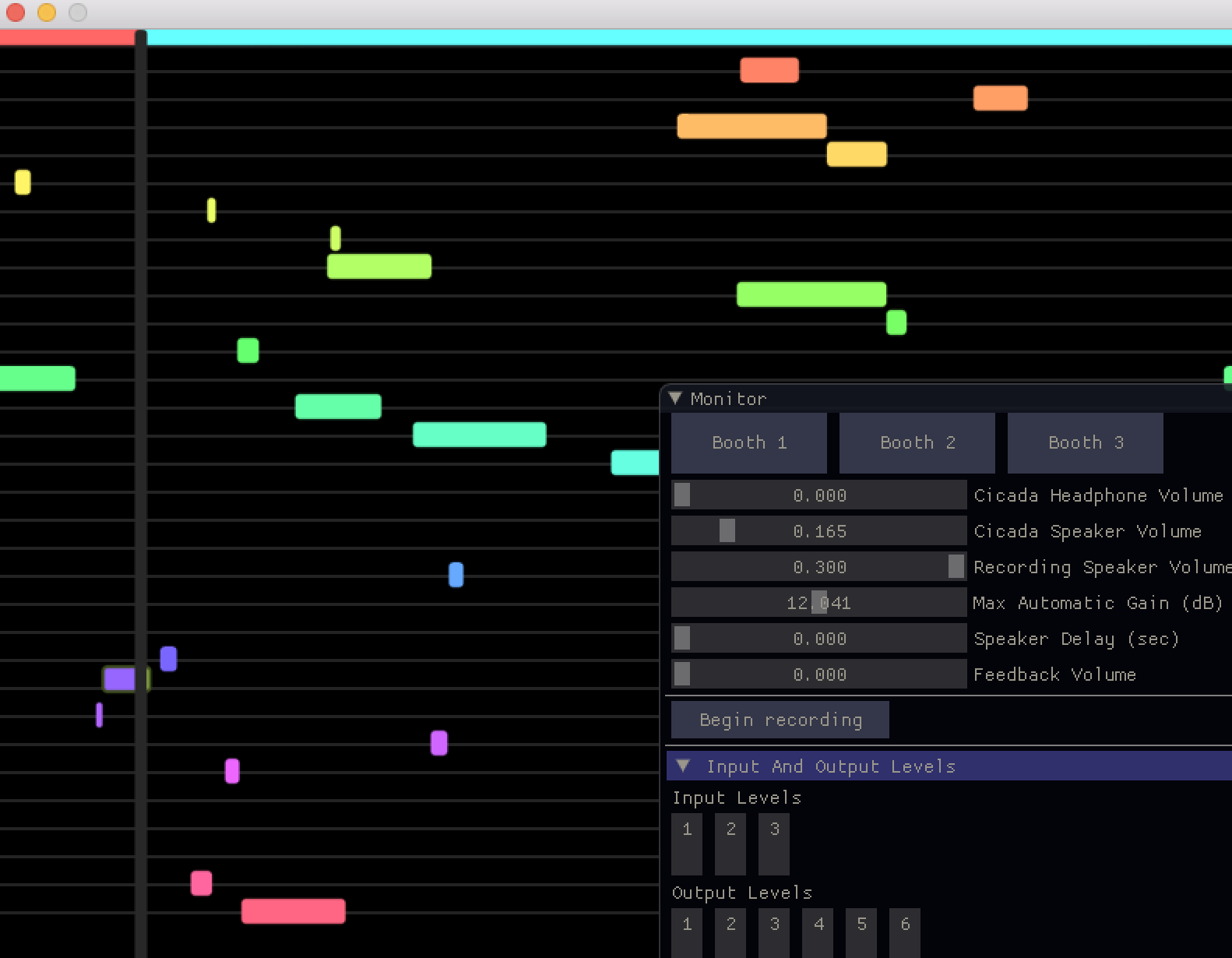The width and height of the screenshot is (1232, 958).
Task: Collapse the Monitor panel triangle
Action: click(675, 398)
